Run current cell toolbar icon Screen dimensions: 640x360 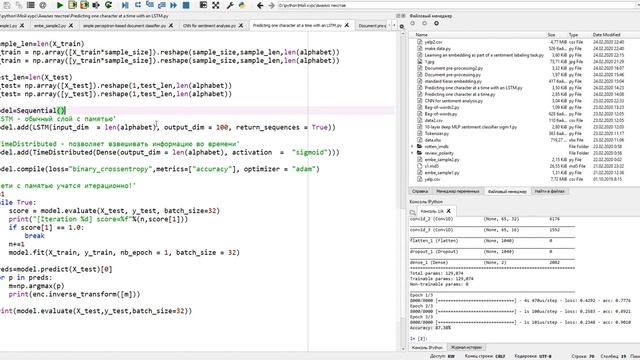72,5
